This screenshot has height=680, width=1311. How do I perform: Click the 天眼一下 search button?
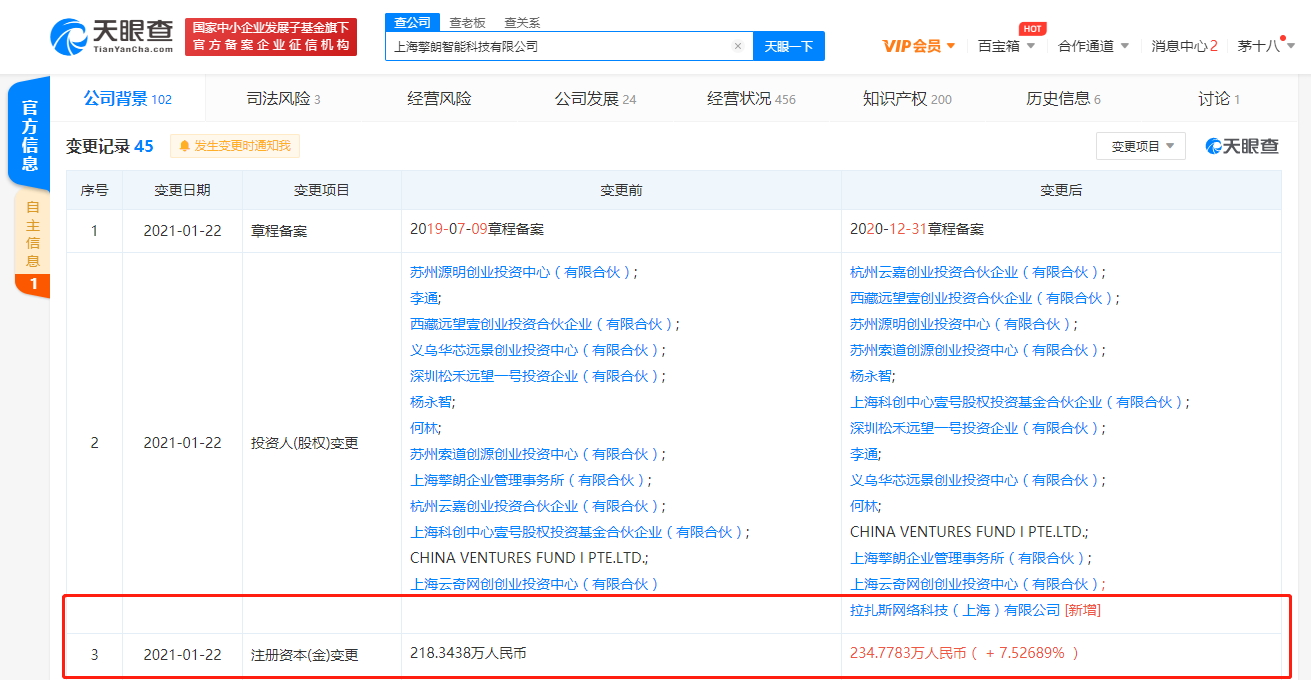789,46
